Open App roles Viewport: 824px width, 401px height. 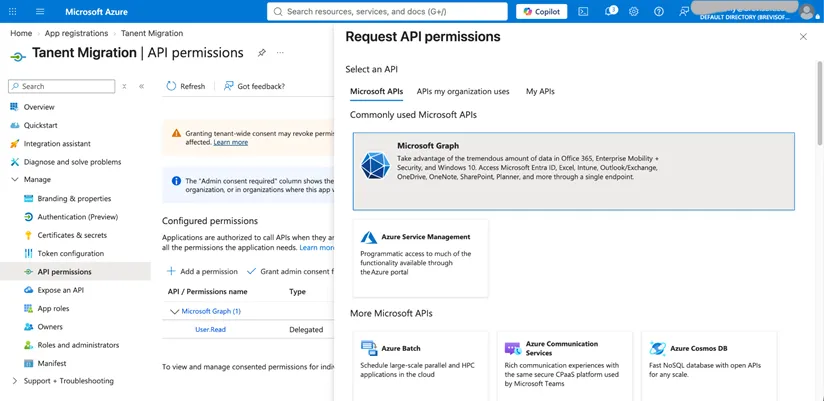[x=53, y=309]
